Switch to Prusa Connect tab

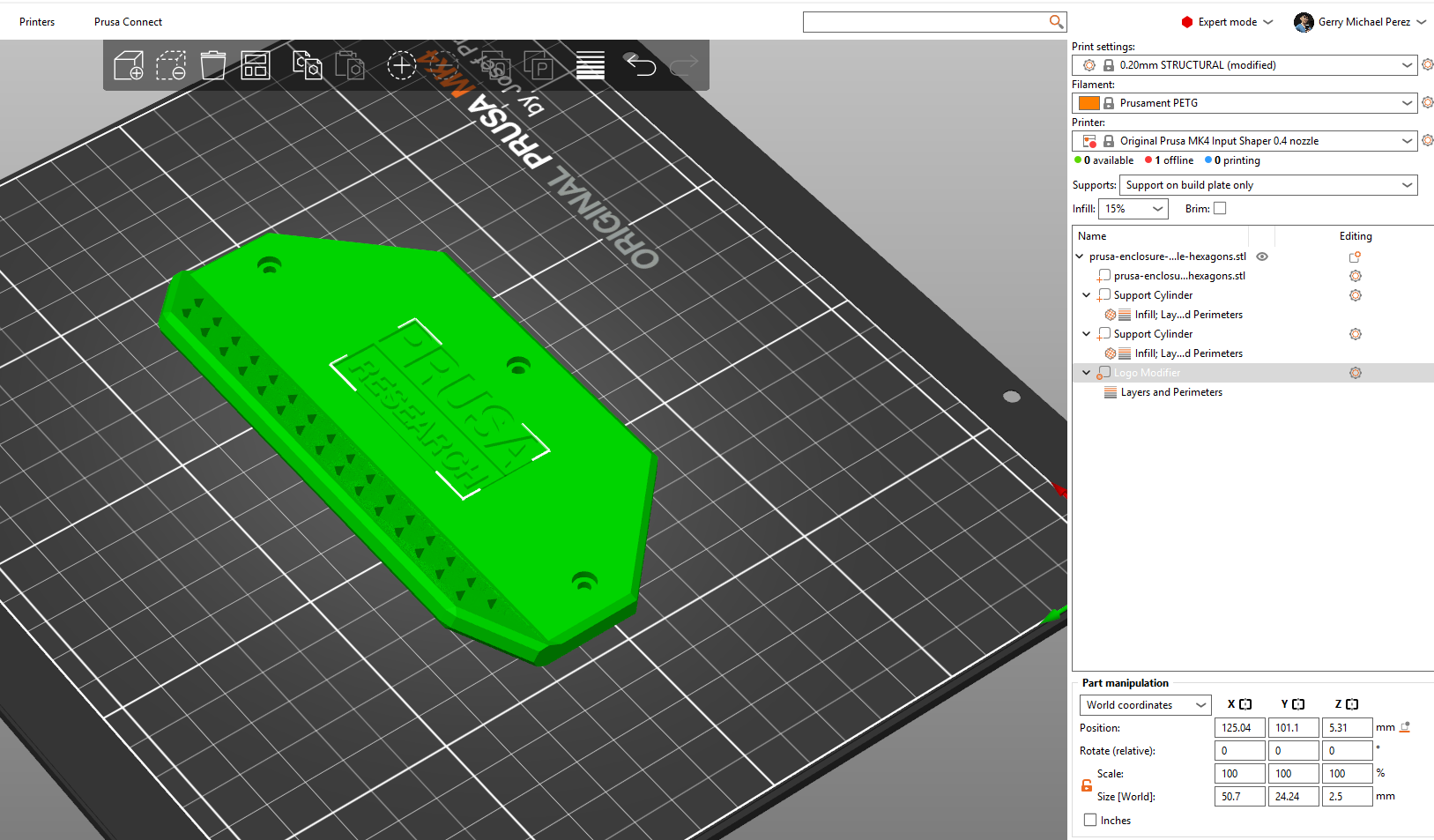coord(128,22)
